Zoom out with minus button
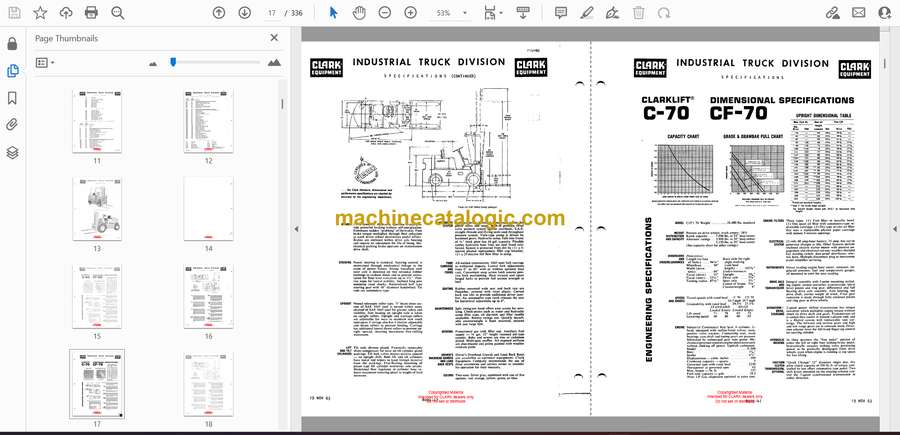900x435 pixels. [x=385, y=13]
